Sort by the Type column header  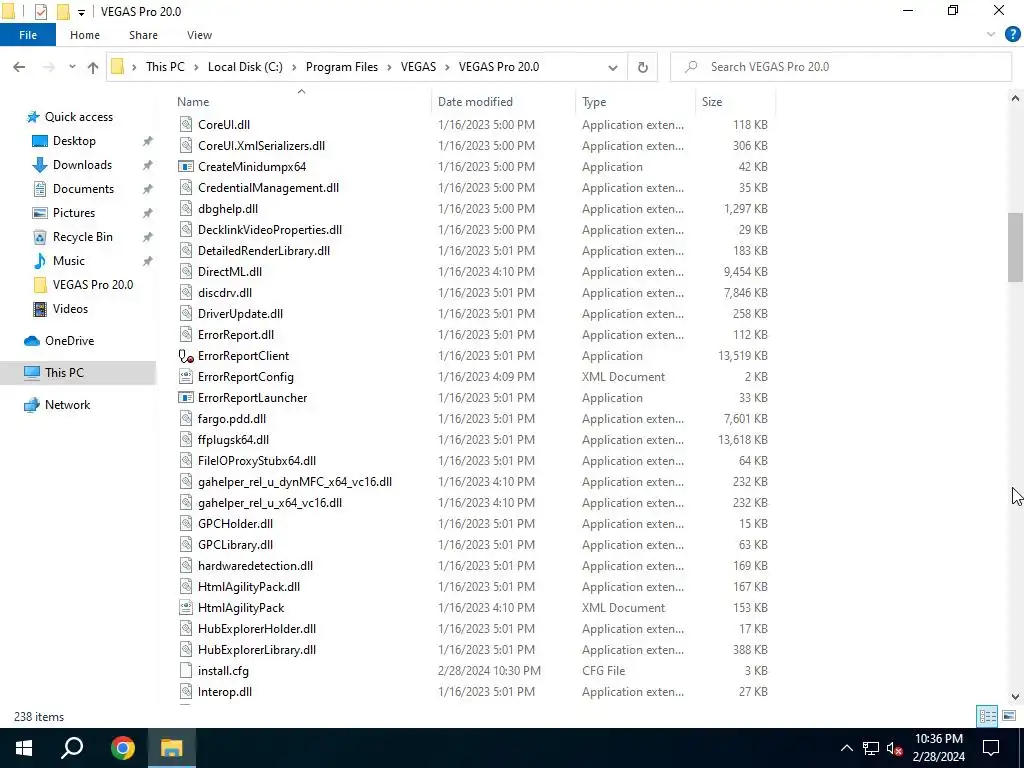[594, 102]
